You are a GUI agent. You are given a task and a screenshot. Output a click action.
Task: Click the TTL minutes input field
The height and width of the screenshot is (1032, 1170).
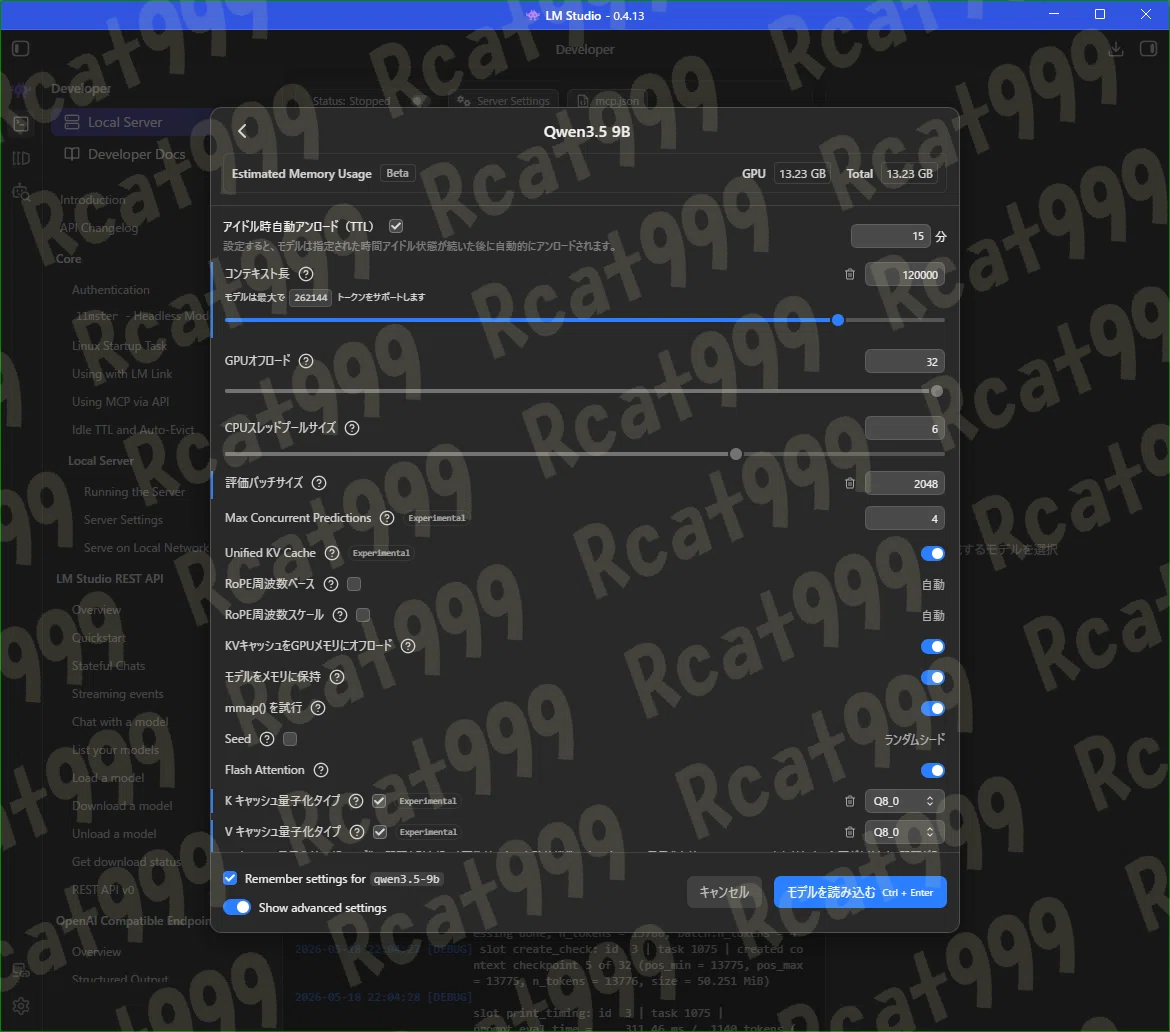891,236
